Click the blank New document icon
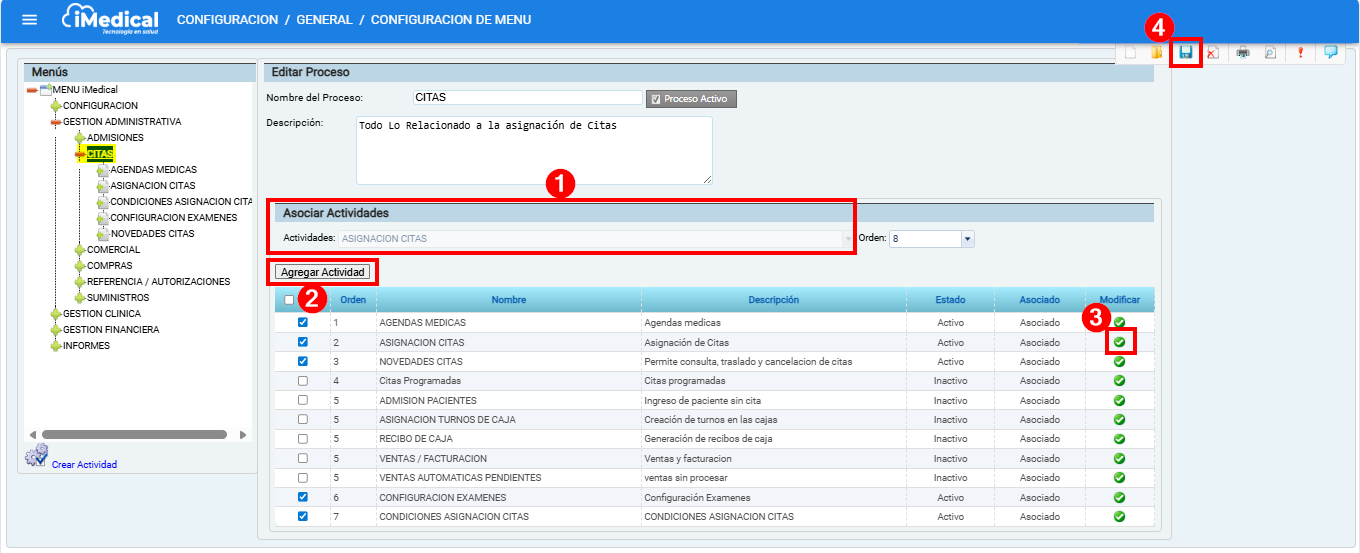 click(1130, 53)
